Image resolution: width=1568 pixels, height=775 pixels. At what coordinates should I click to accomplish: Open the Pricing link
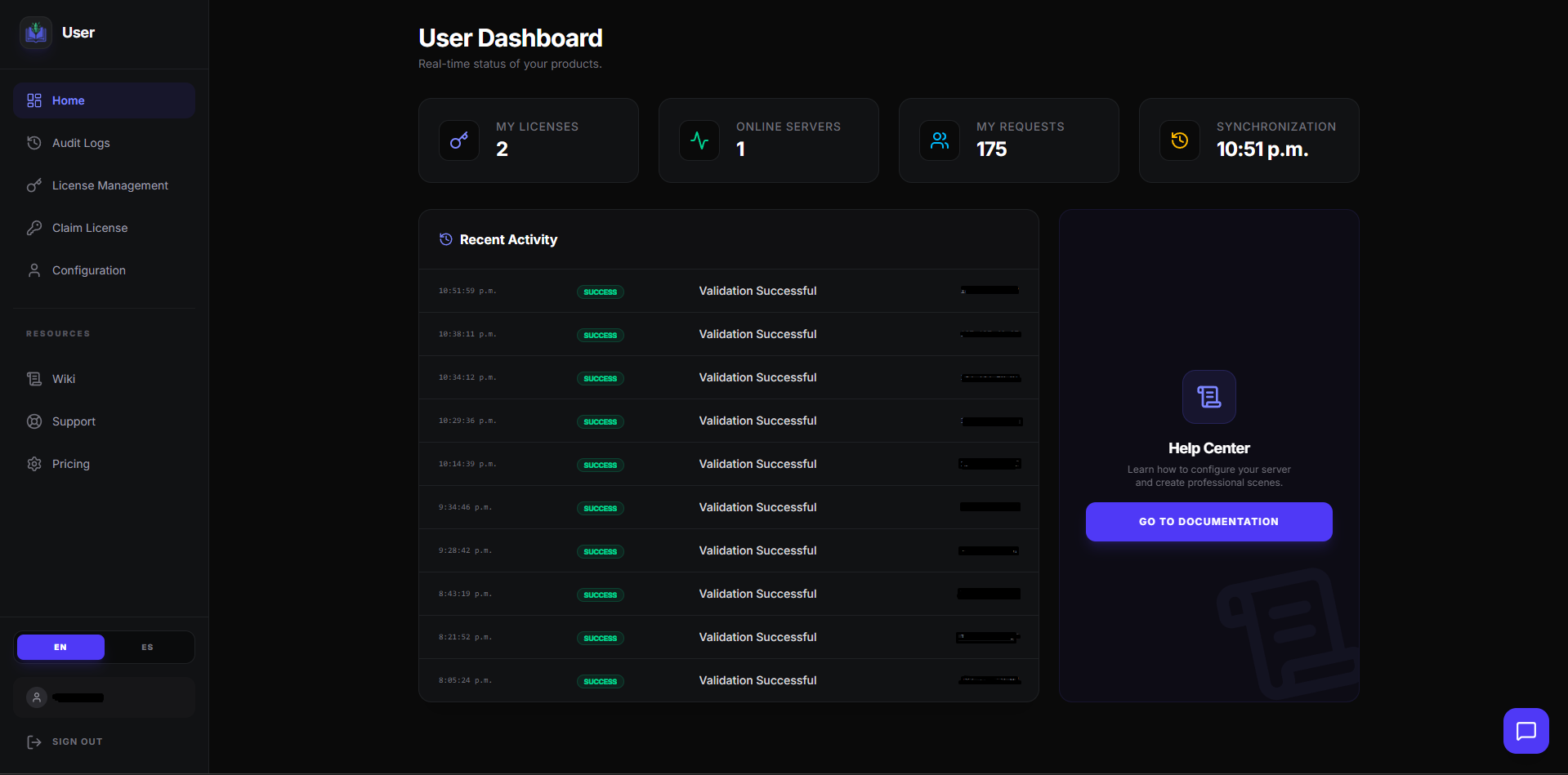(104, 464)
